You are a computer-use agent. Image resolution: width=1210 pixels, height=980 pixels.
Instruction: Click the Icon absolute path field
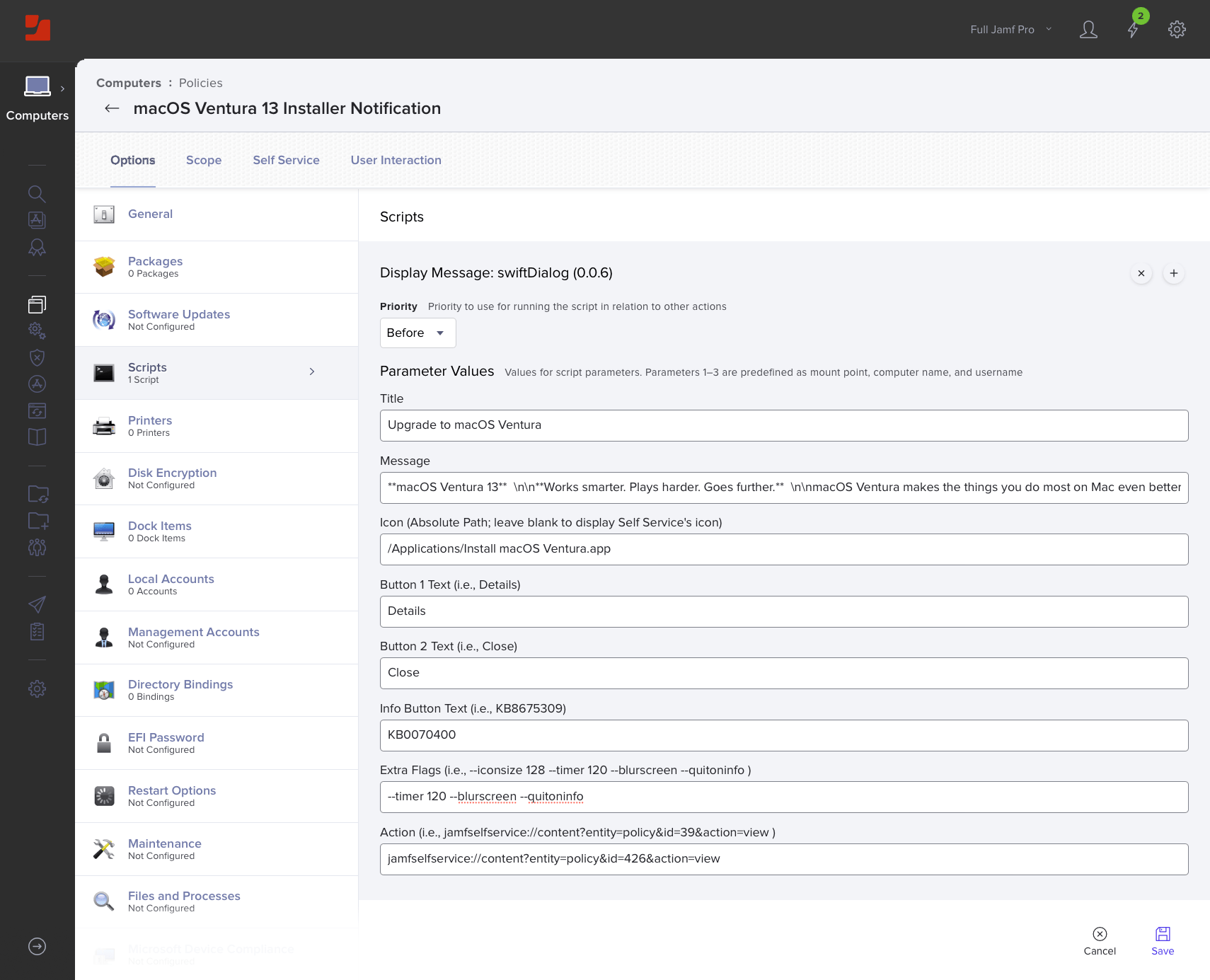coord(784,549)
